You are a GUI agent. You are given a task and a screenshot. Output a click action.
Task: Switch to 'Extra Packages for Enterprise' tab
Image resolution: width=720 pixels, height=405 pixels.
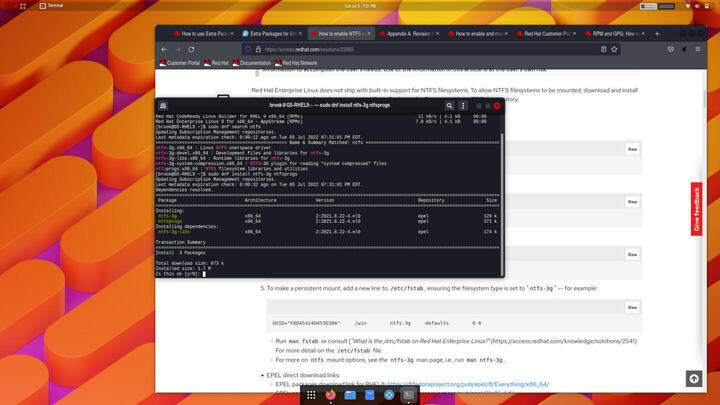pyautogui.click(x=272, y=34)
